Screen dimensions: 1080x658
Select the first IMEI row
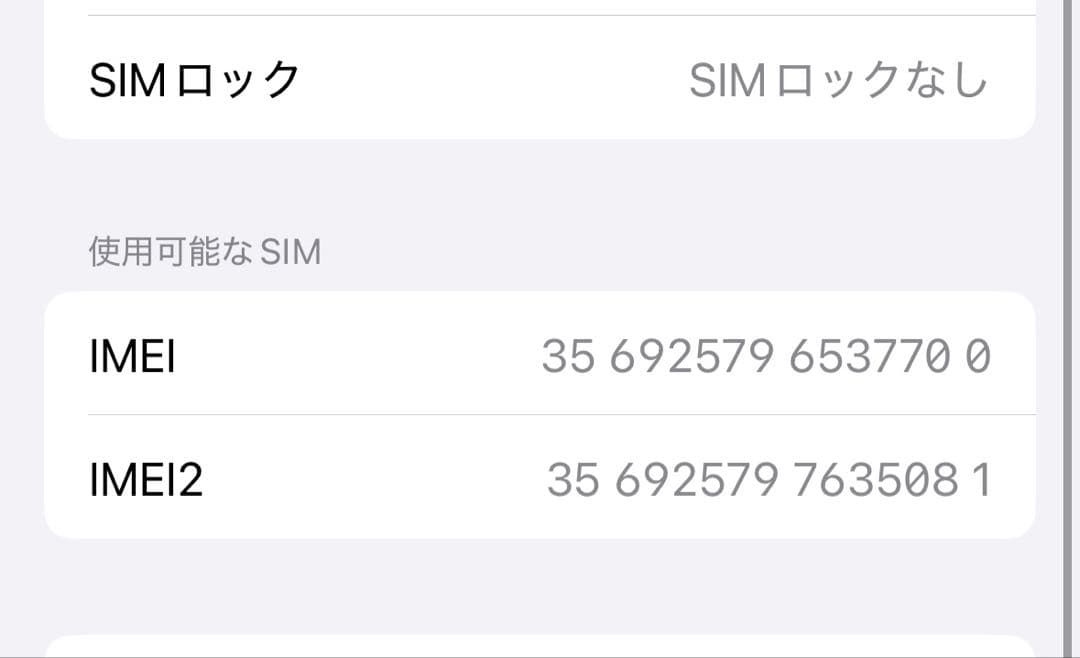point(540,357)
